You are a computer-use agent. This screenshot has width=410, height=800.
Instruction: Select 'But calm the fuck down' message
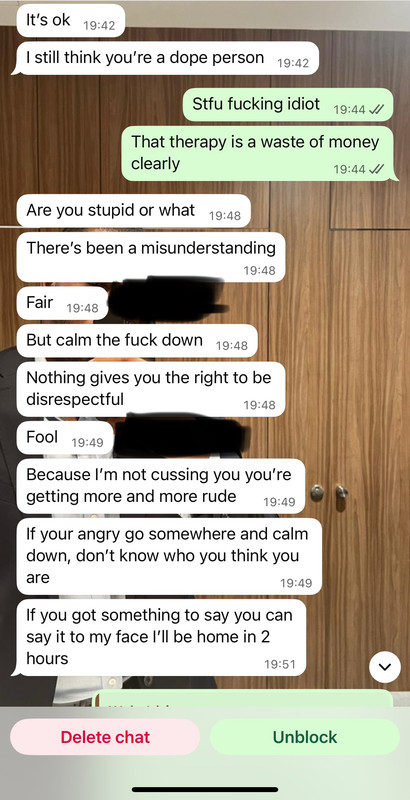[137, 340]
